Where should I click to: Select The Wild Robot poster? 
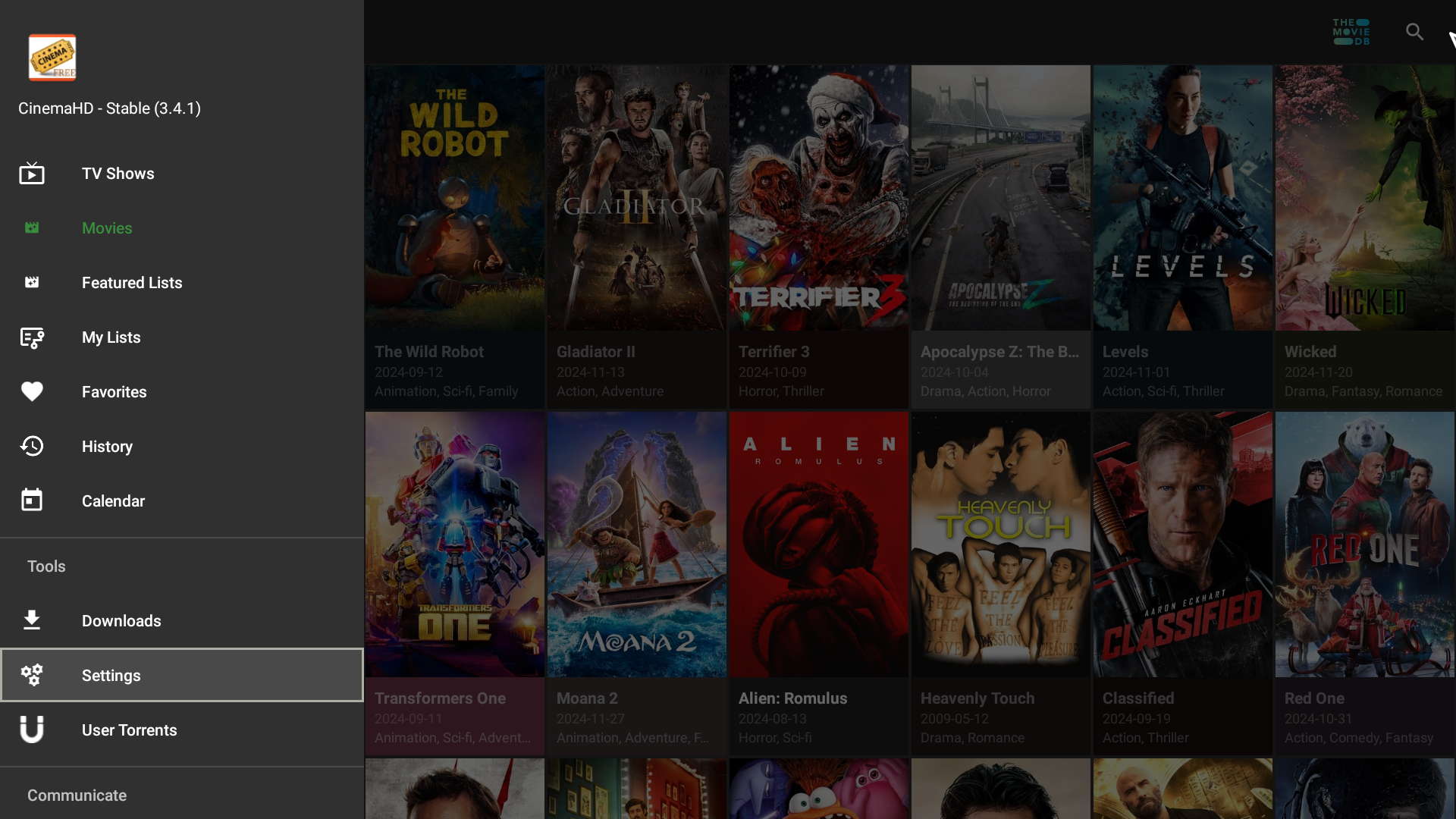[x=455, y=198]
